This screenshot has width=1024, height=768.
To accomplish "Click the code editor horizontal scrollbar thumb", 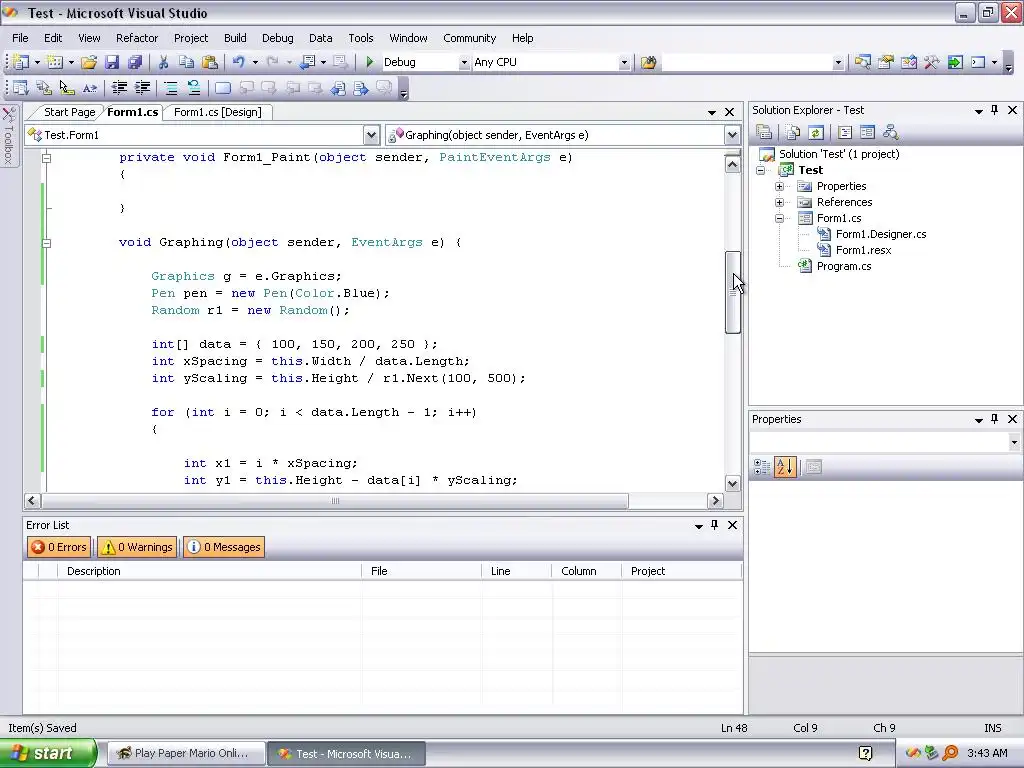I will tap(335, 501).
